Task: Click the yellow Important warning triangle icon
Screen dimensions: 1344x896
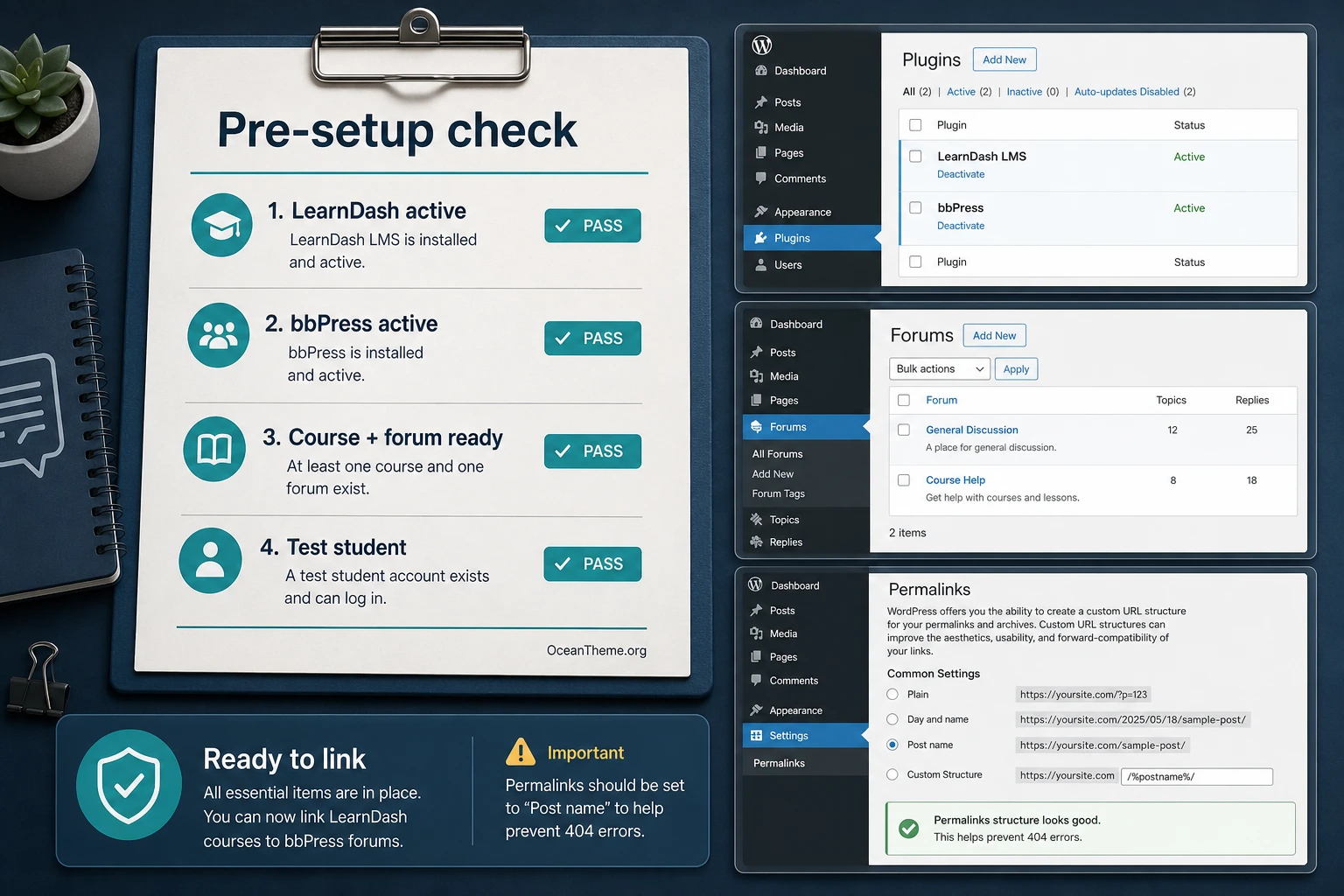Action: click(x=521, y=752)
